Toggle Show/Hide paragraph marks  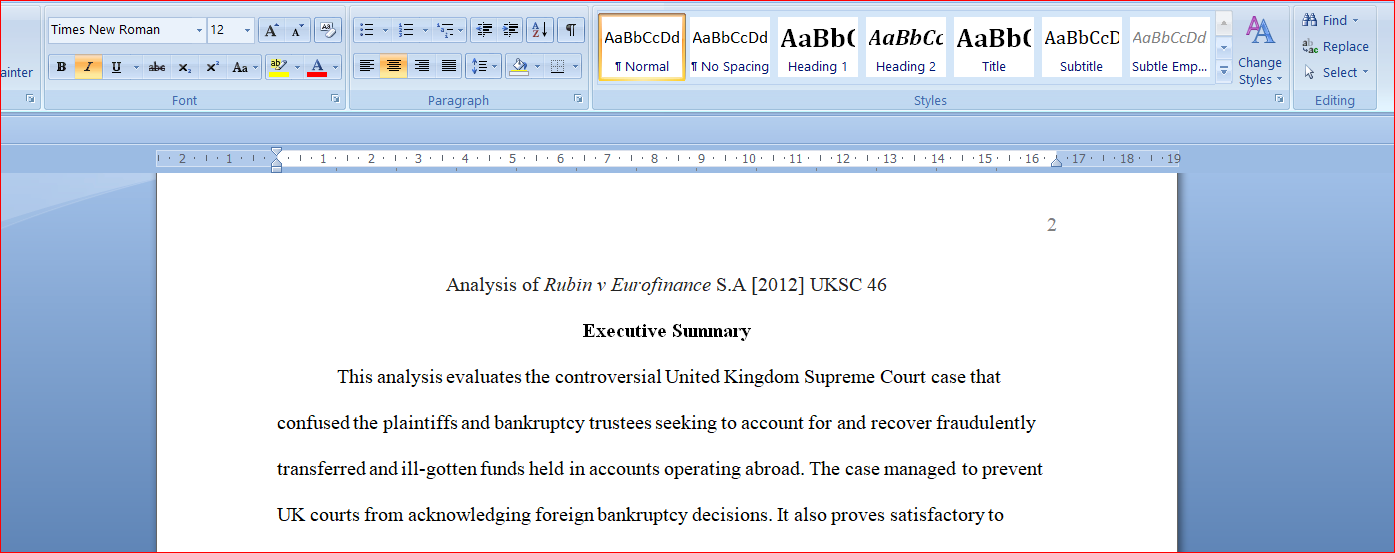pyautogui.click(x=571, y=30)
